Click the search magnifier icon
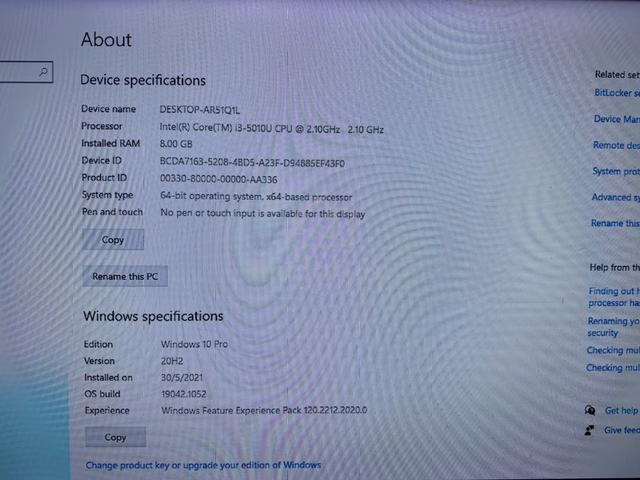The image size is (640, 480). [43, 72]
